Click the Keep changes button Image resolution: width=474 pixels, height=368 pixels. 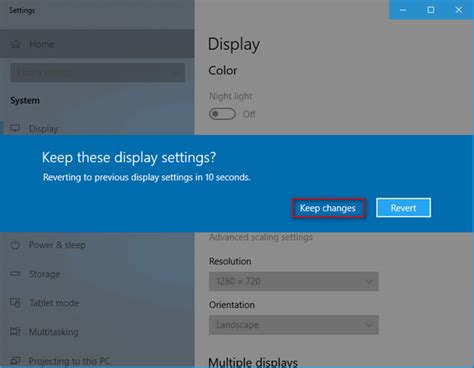[x=328, y=208]
